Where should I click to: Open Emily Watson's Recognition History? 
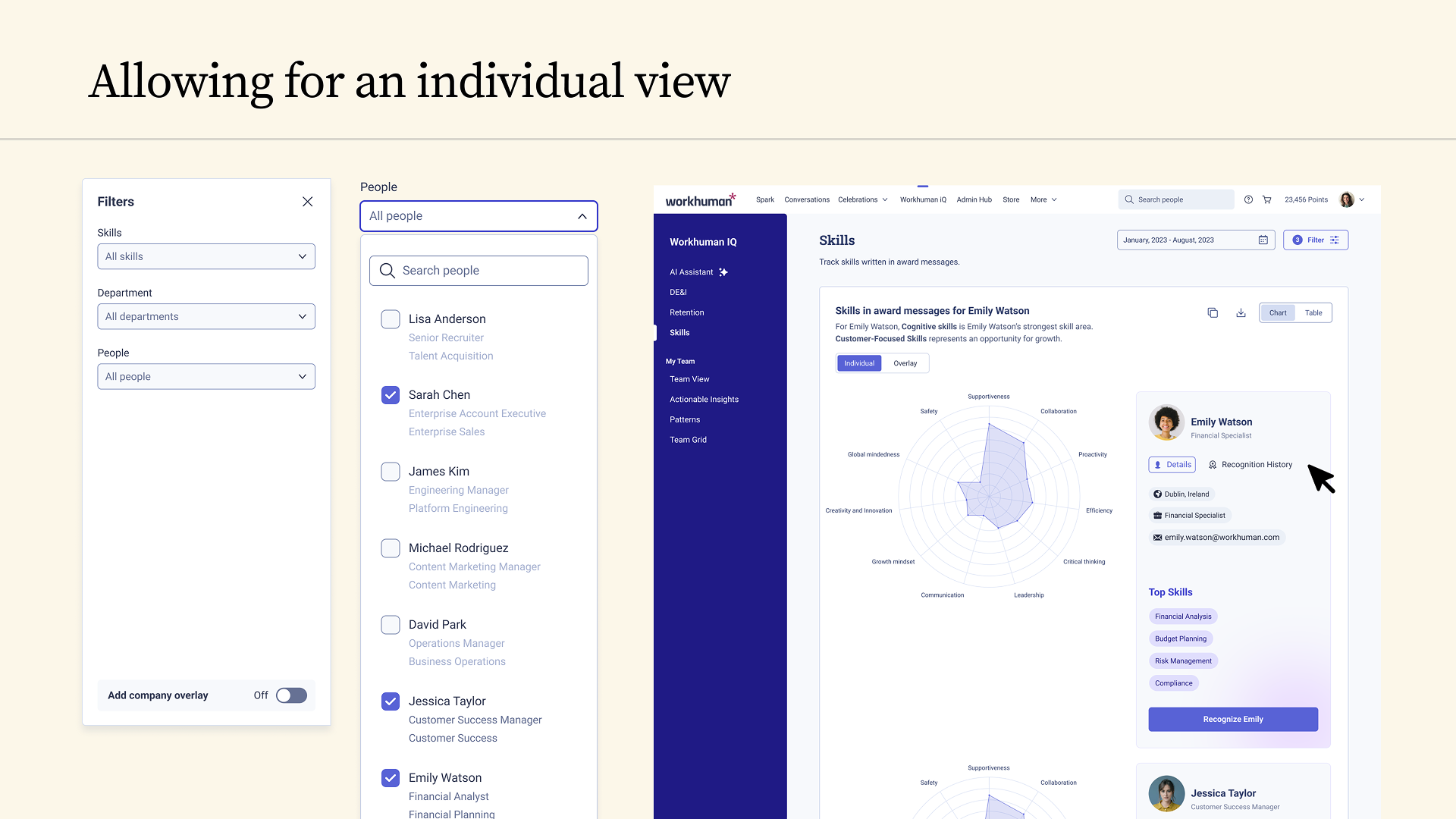pyautogui.click(x=1250, y=465)
